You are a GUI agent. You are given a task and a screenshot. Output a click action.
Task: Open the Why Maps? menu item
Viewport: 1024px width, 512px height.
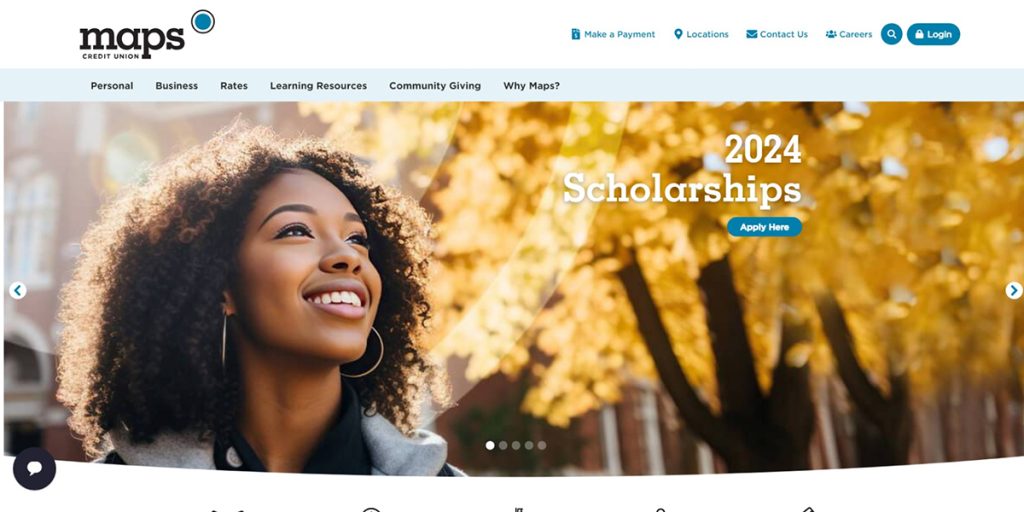tap(531, 86)
